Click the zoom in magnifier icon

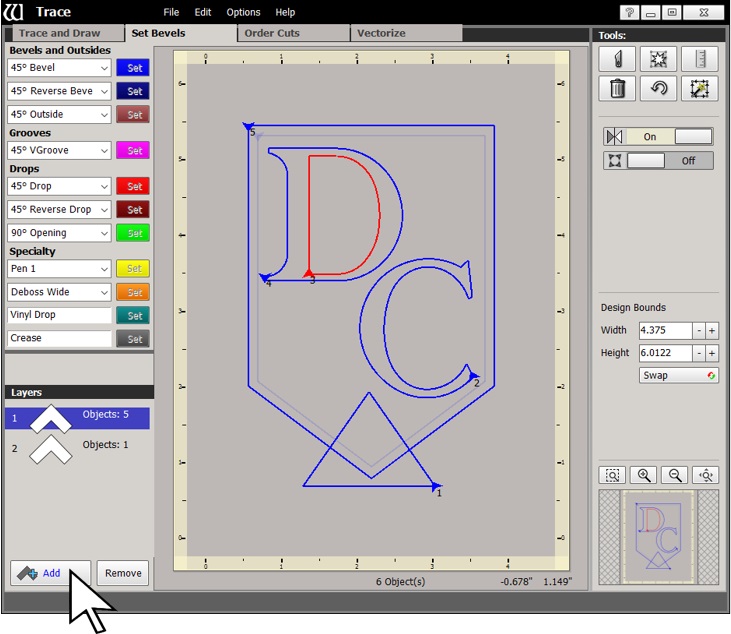coord(643,475)
